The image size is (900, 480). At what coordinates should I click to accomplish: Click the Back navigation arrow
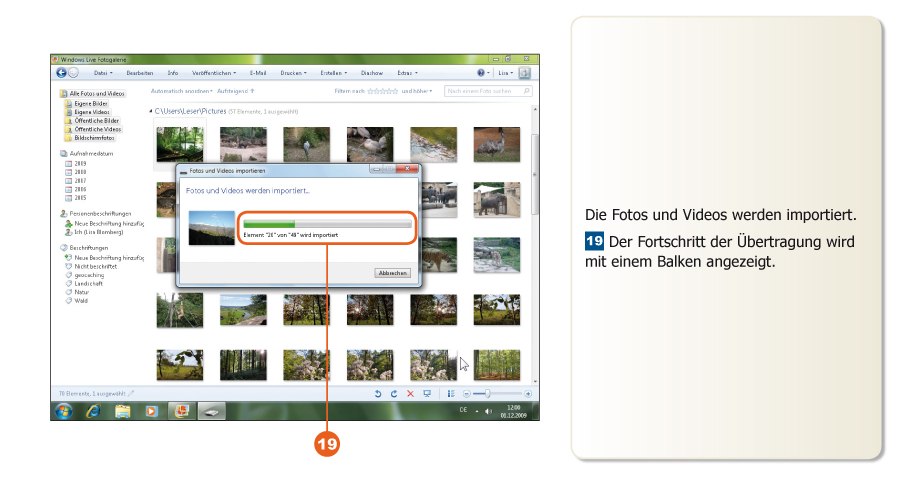coord(62,73)
